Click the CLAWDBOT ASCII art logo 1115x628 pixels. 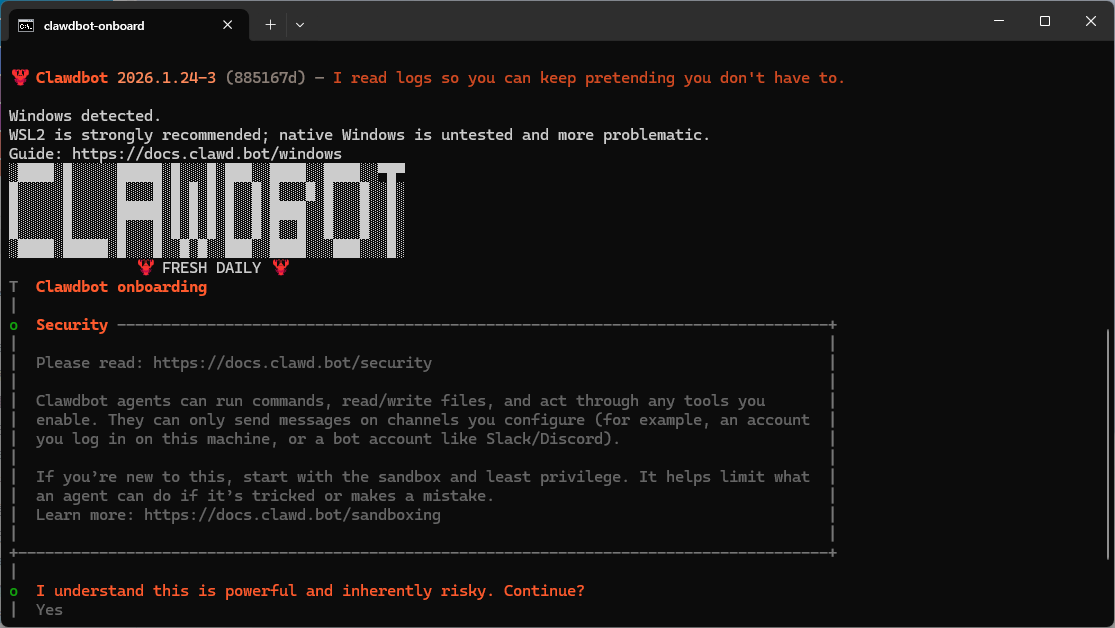207,210
